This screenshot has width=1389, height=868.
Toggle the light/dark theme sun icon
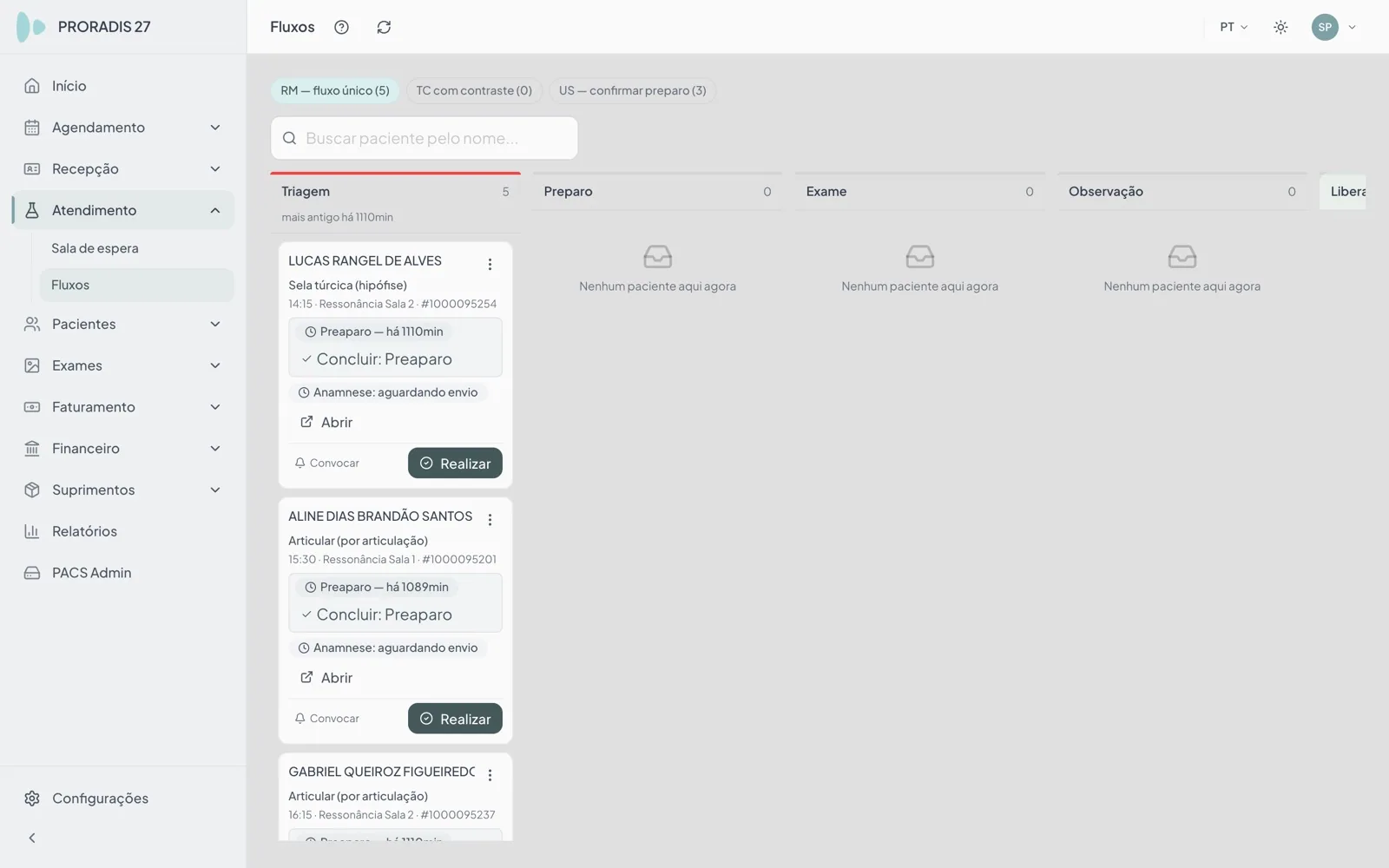point(1280,27)
